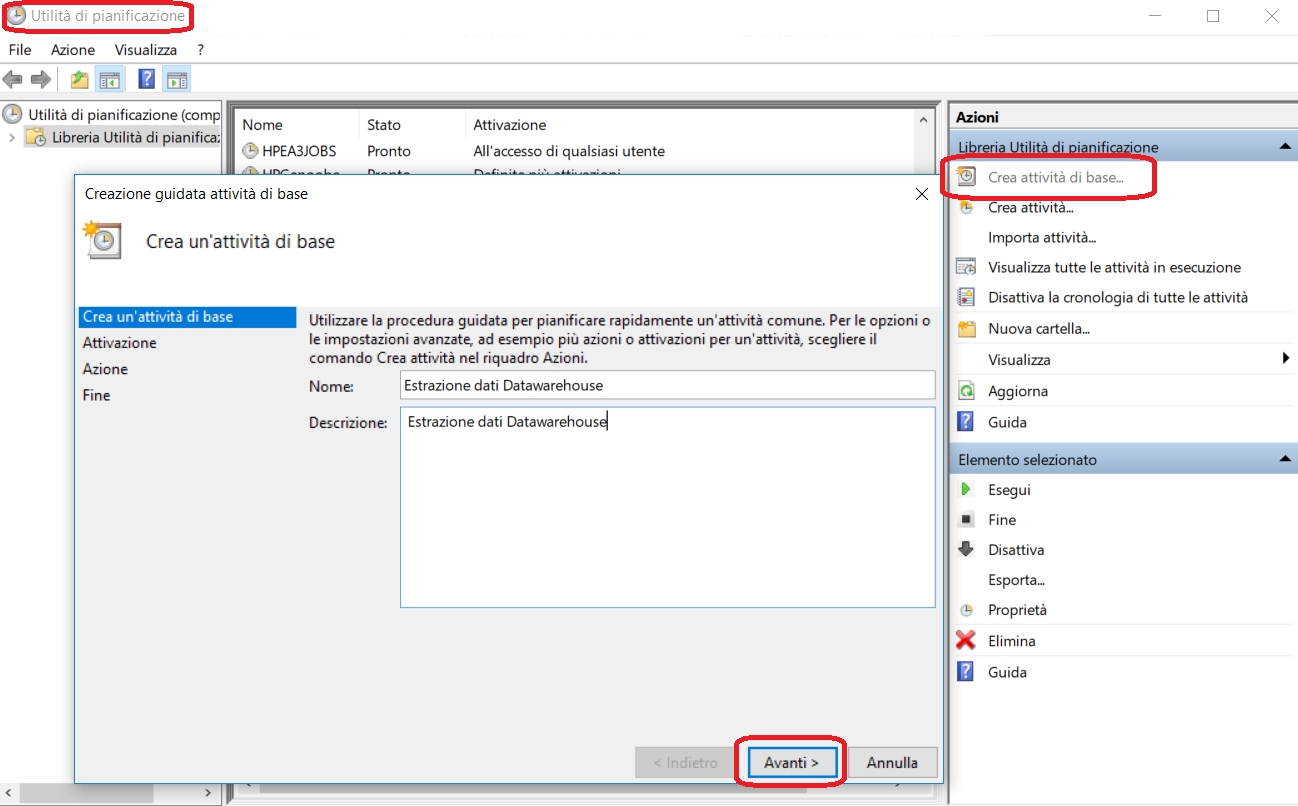Open help via the toolbar question mark icon
Viewport: 1298px width, 806px height.
click(x=147, y=79)
